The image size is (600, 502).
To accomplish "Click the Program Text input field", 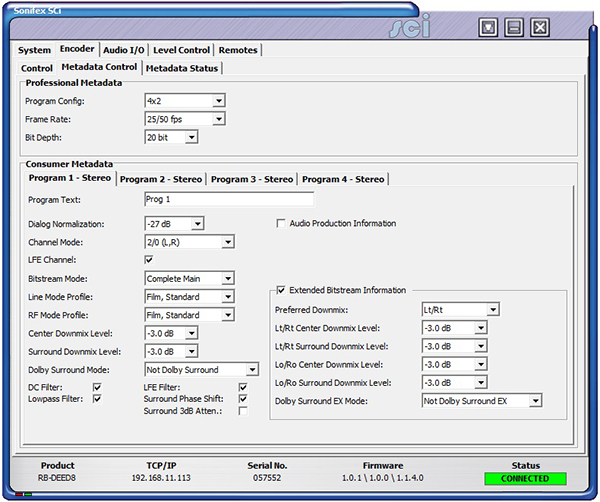I will coord(229,199).
